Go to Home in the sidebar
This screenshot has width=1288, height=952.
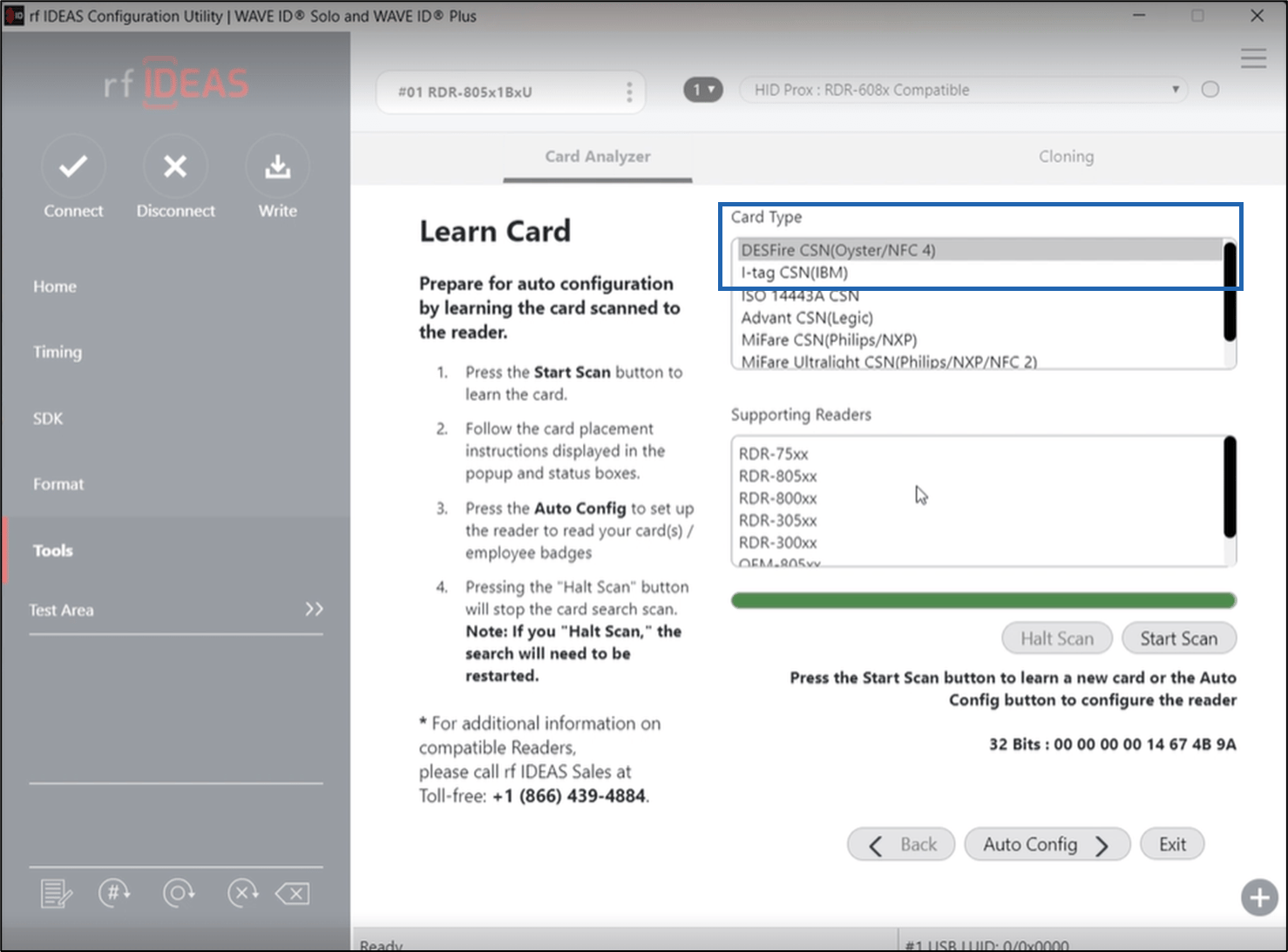[55, 287]
